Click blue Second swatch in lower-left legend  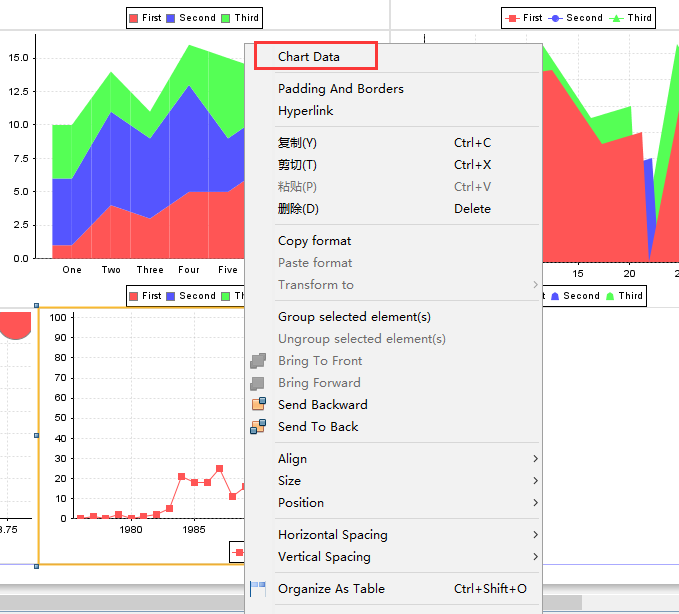point(171,296)
